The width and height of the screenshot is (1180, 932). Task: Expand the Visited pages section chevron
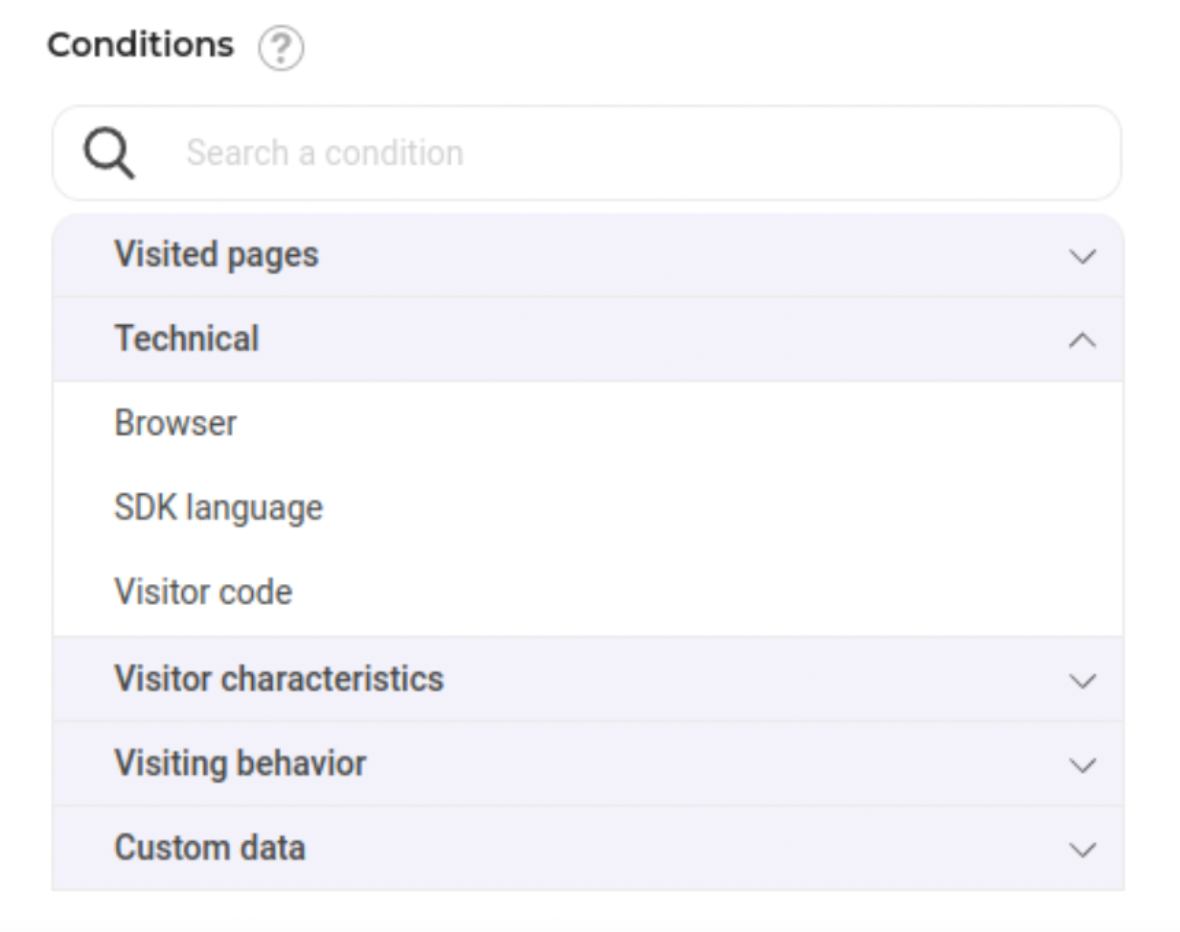tap(1082, 256)
